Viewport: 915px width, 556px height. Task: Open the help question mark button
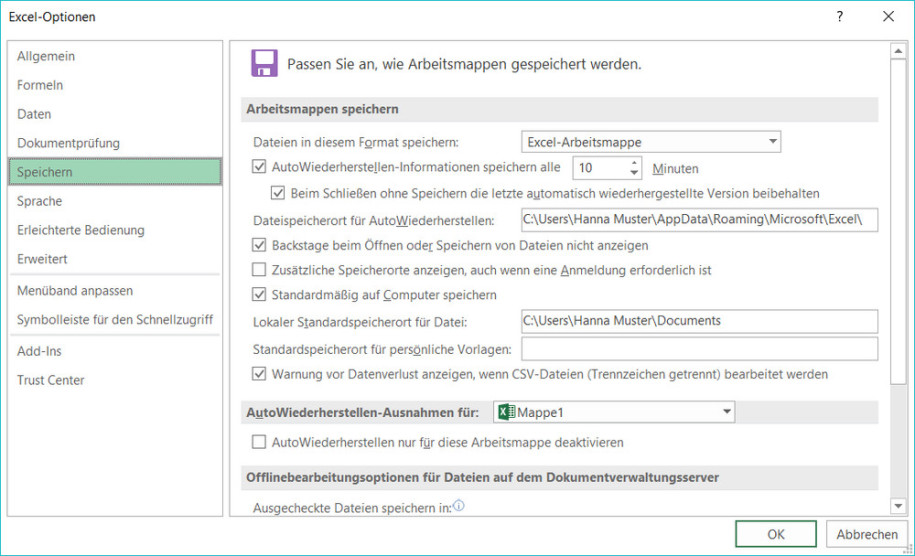839,16
